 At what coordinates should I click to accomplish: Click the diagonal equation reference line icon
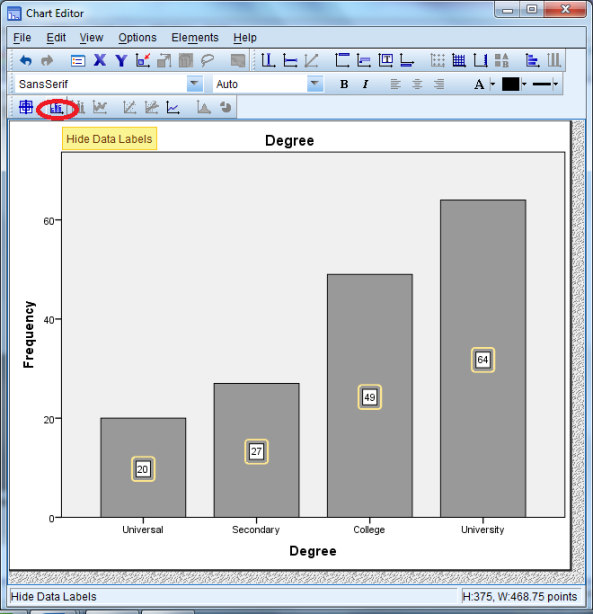click(x=311, y=60)
